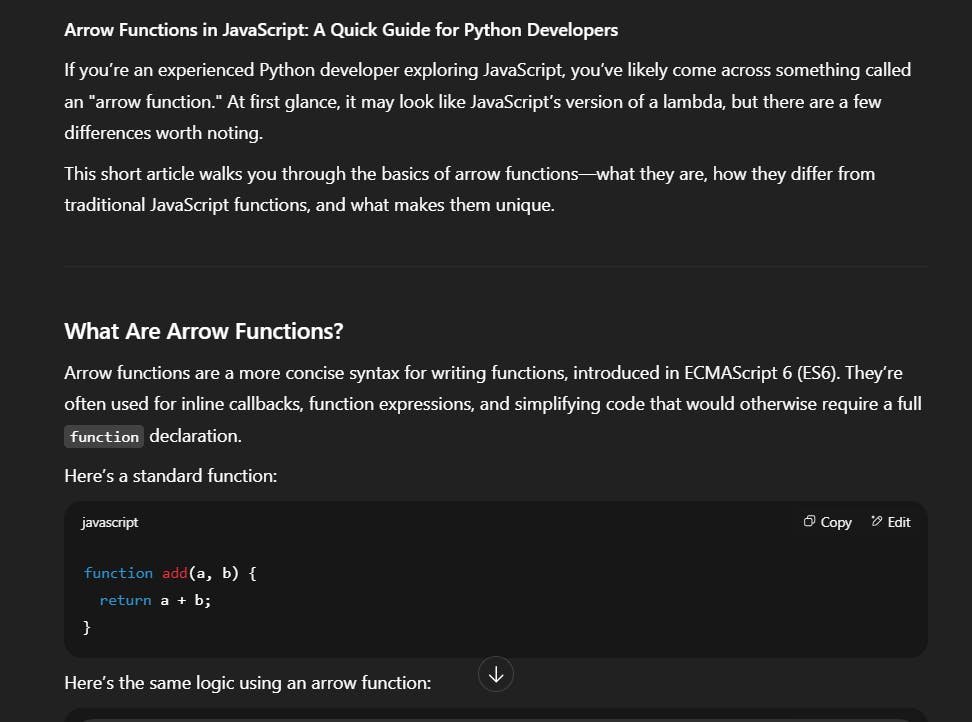Select the article title heading
Viewport: 972px width, 722px height.
click(x=340, y=29)
